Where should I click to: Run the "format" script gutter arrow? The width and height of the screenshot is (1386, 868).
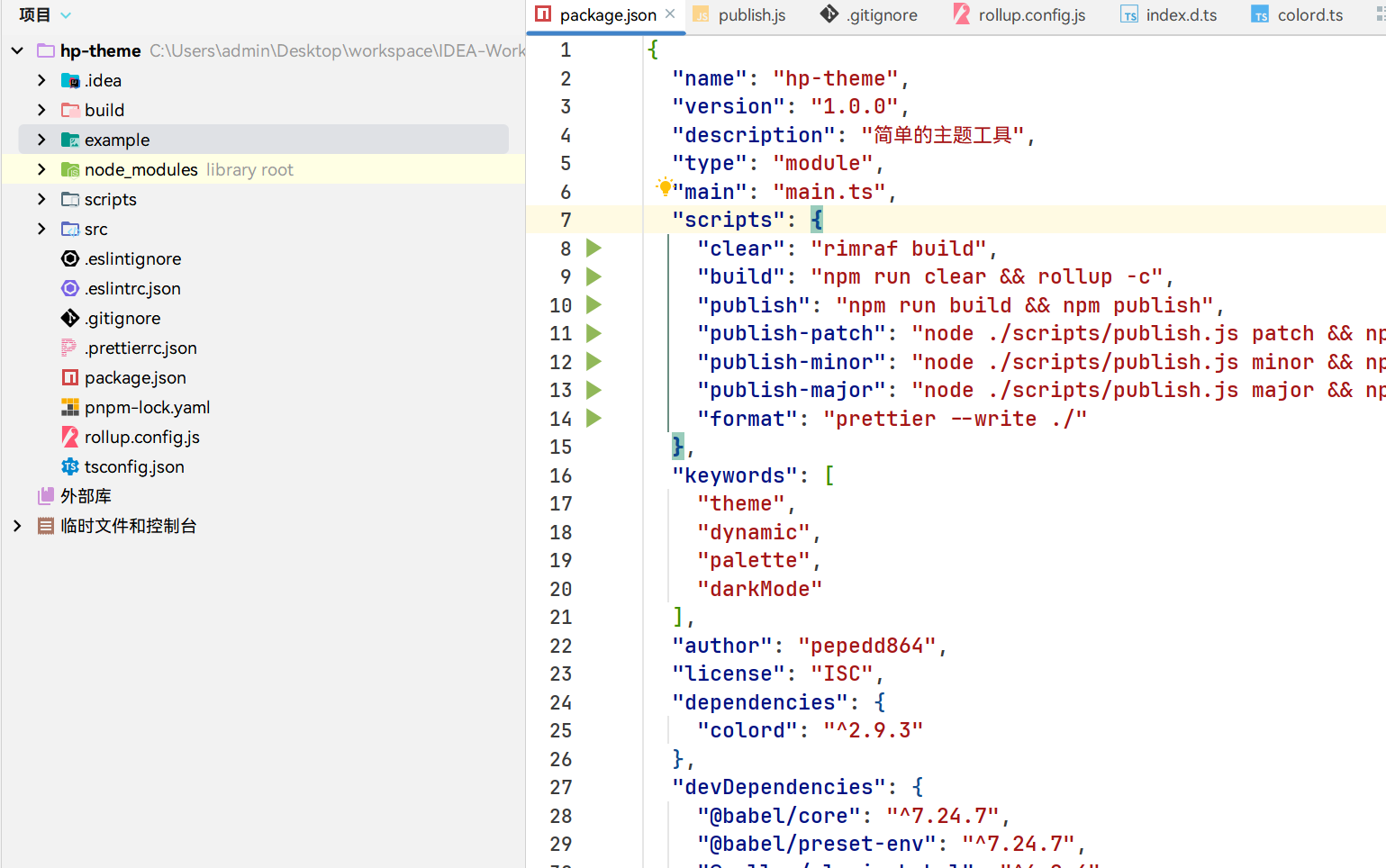pos(593,418)
